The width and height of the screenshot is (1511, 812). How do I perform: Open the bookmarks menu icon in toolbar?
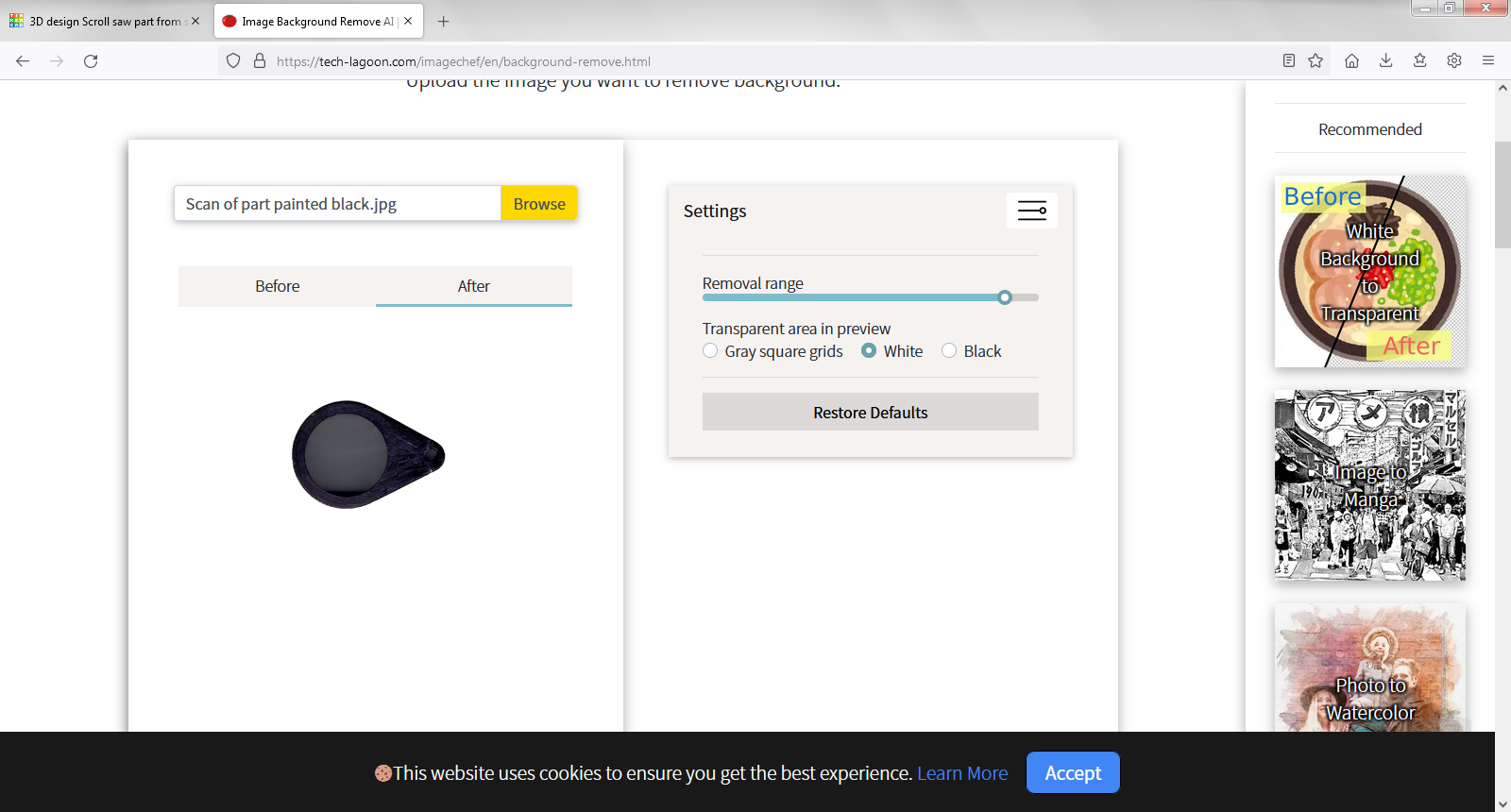(x=1419, y=61)
